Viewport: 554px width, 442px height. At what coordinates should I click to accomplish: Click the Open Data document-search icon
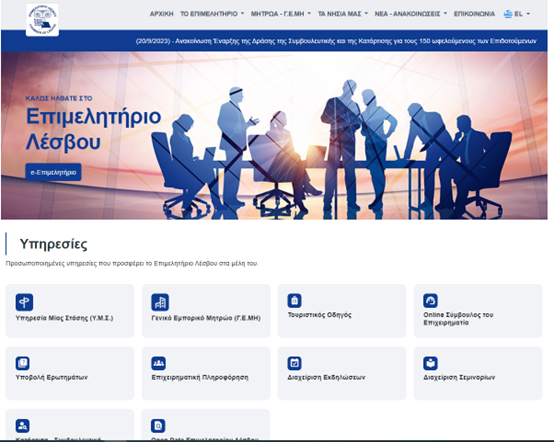[158, 426]
